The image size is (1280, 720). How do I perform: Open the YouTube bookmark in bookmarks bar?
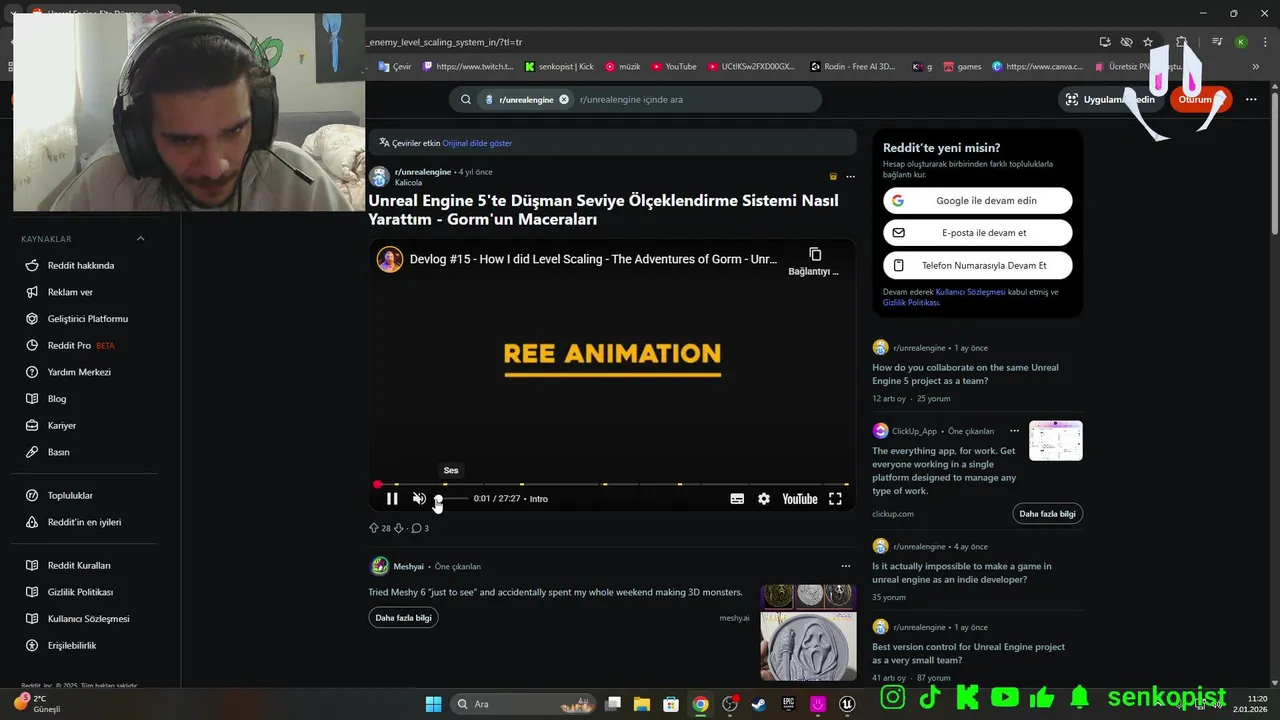click(x=674, y=67)
